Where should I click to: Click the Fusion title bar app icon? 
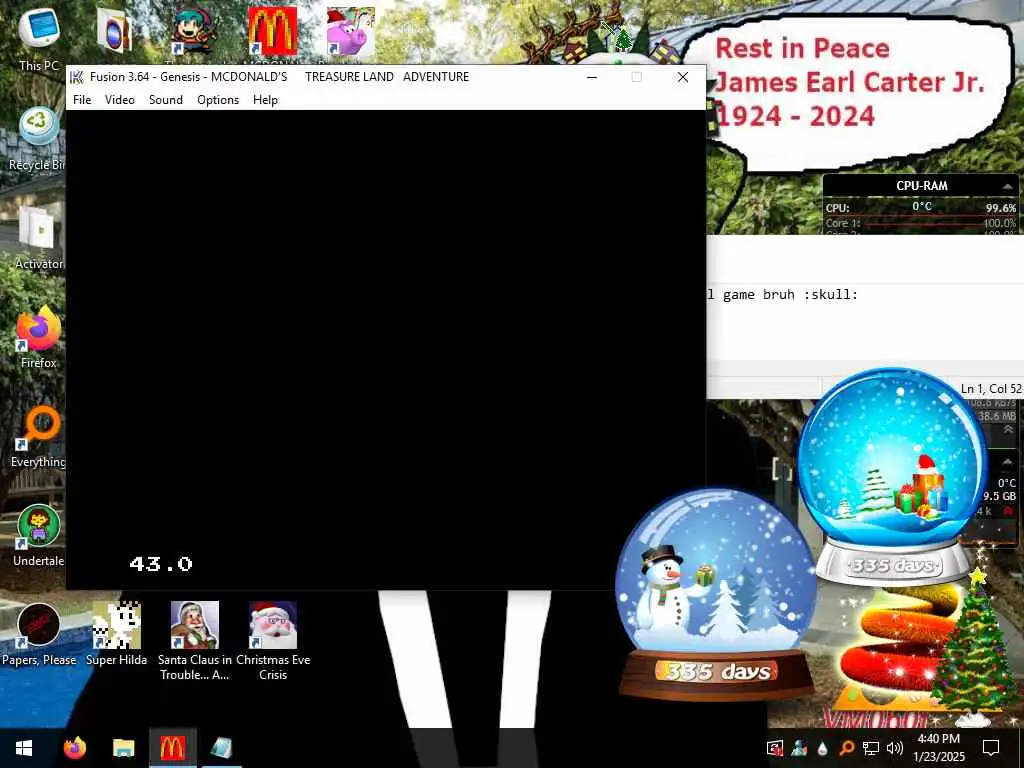pos(77,77)
